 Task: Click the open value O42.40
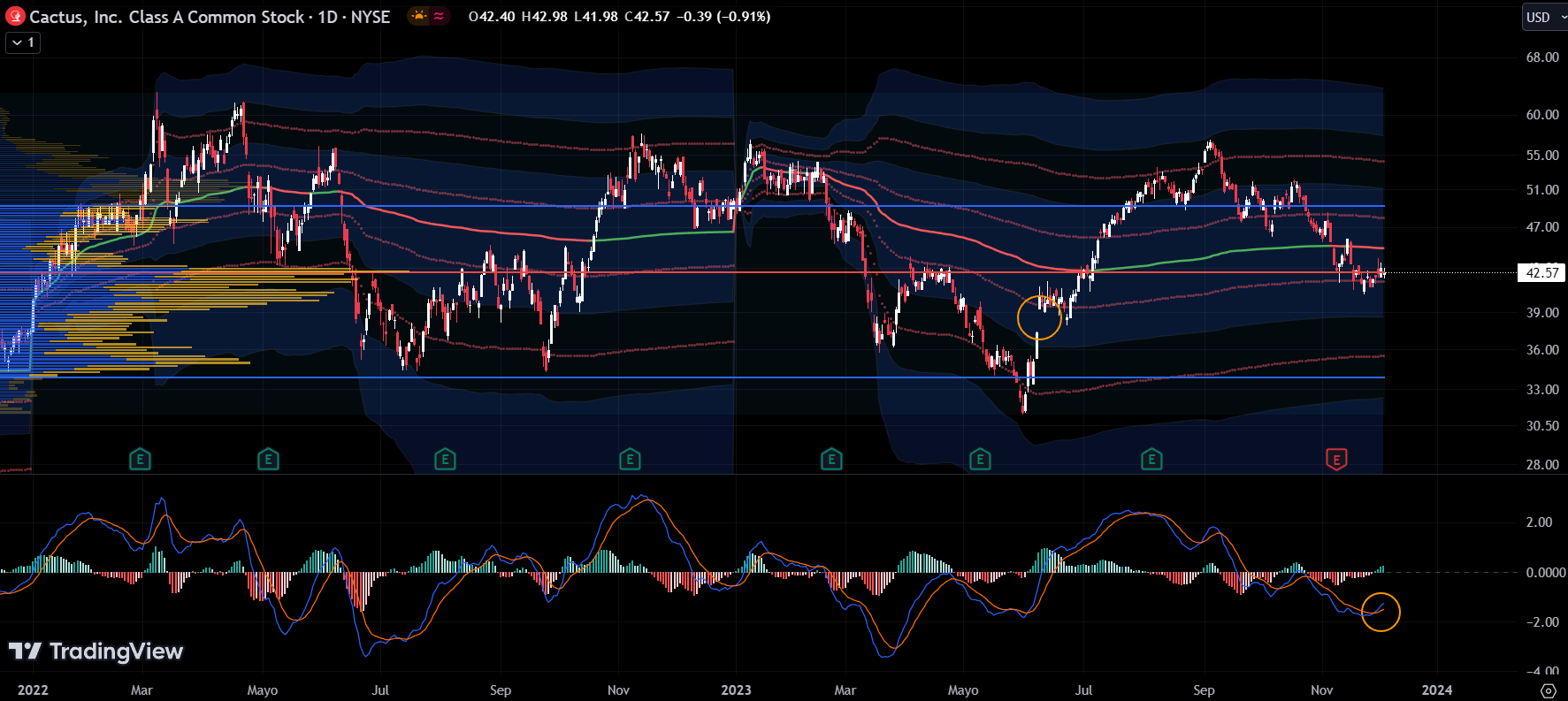[x=492, y=17]
